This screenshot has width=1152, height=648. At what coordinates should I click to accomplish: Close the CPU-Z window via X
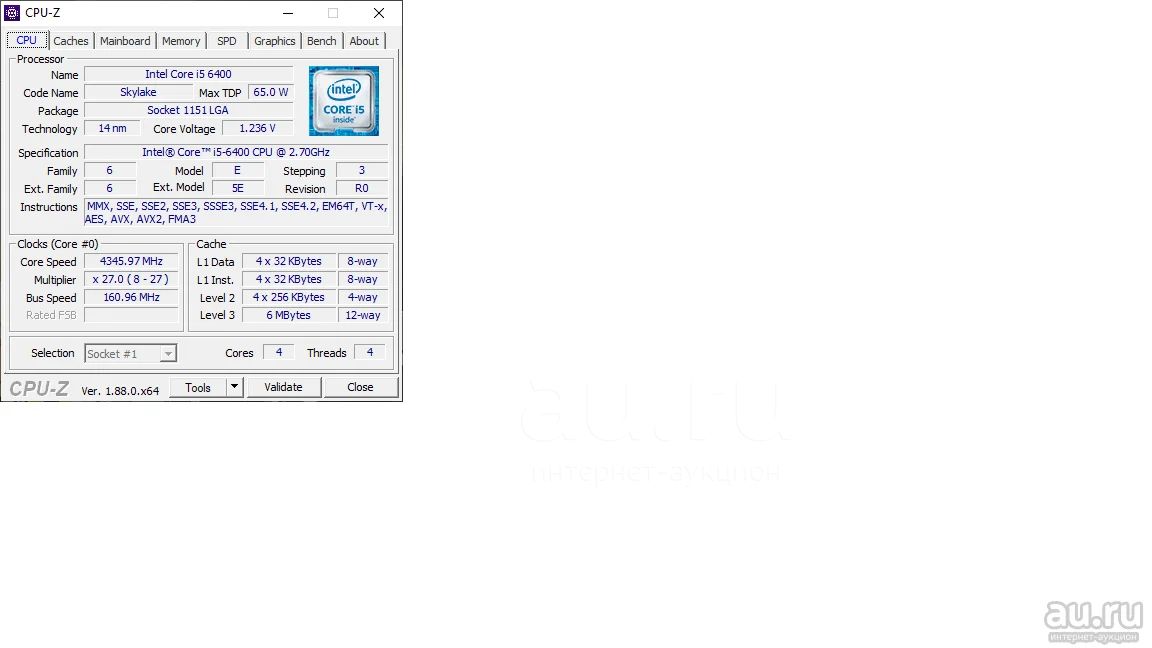pyautogui.click(x=378, y=13)
